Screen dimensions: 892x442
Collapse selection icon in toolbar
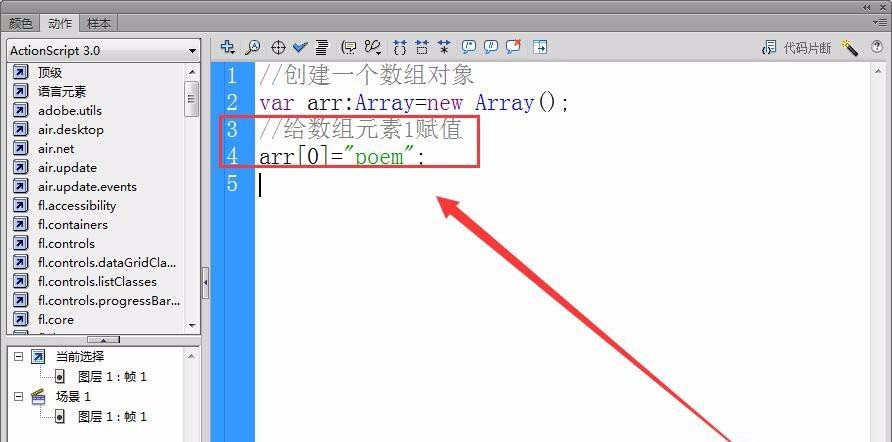point(422,47)
